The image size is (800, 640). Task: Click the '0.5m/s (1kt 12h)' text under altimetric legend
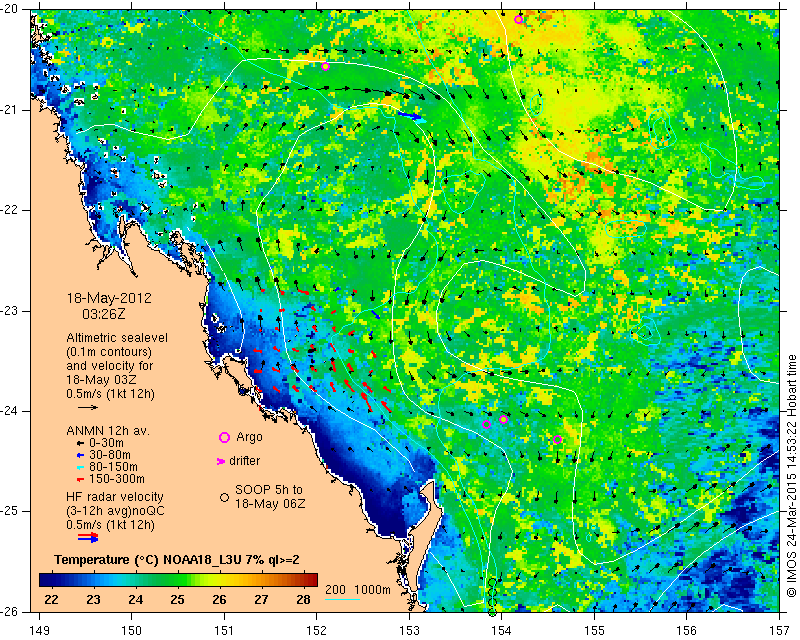(110, 394)
